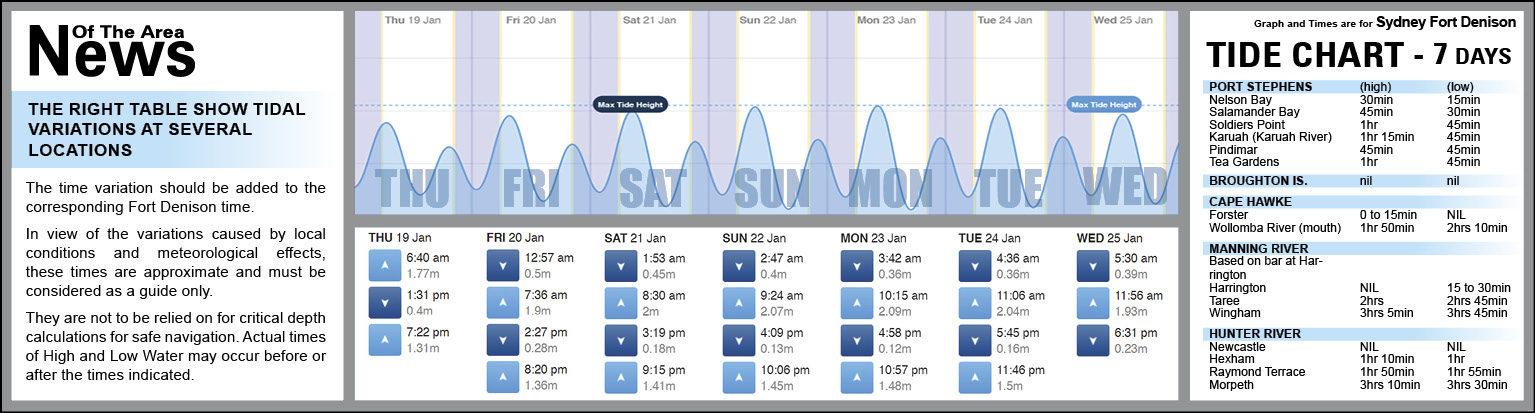Select the low tide icon for Friday 12:57 am
Screen dimensions: 1535x413
point(502,266)
